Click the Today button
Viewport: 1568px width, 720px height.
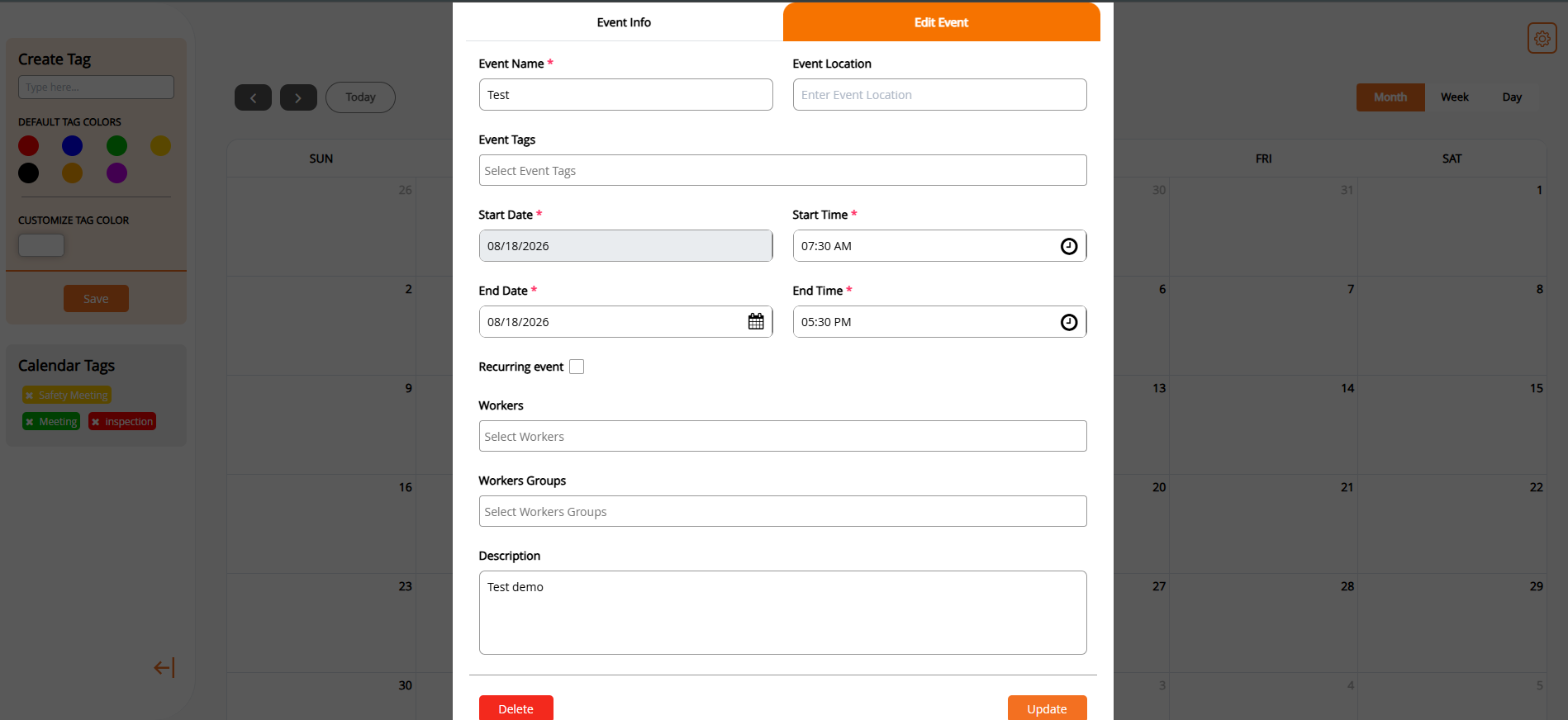pyautogui.click(x=360, y=97)
